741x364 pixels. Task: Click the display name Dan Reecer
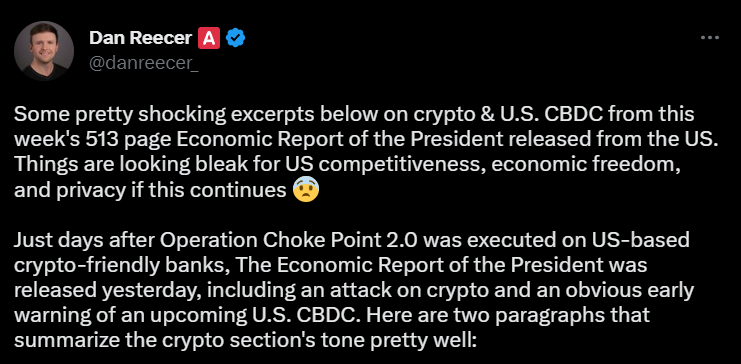coord(140,38)
